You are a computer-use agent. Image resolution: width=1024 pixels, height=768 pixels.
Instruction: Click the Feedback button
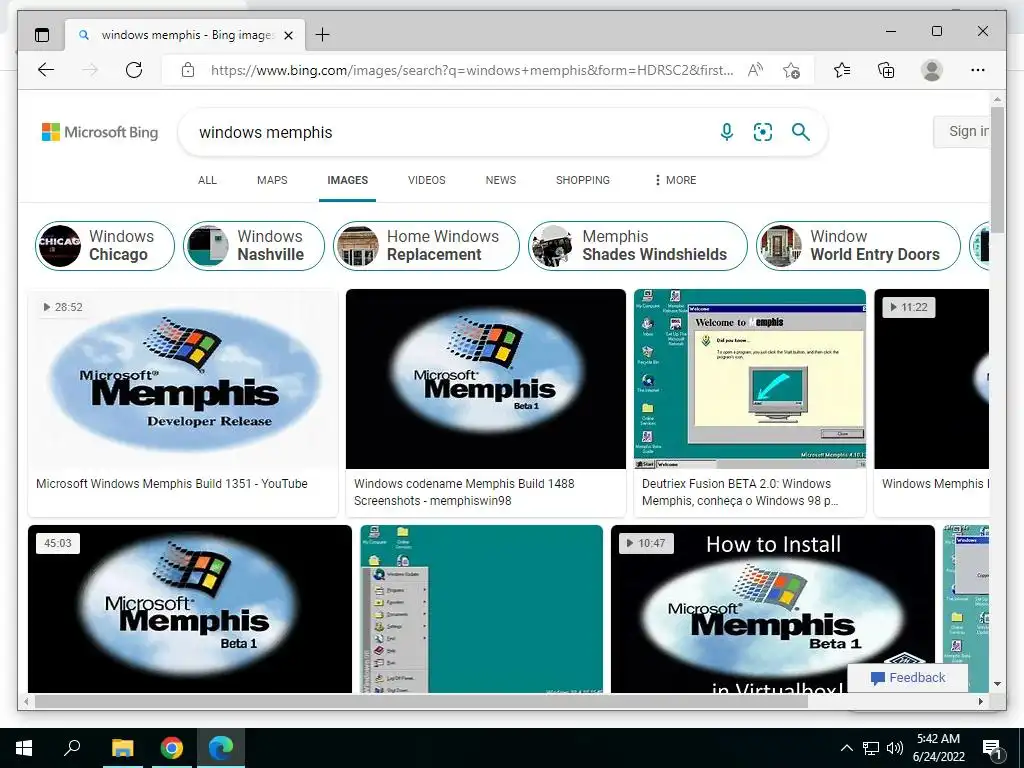(x=908, y=677)
